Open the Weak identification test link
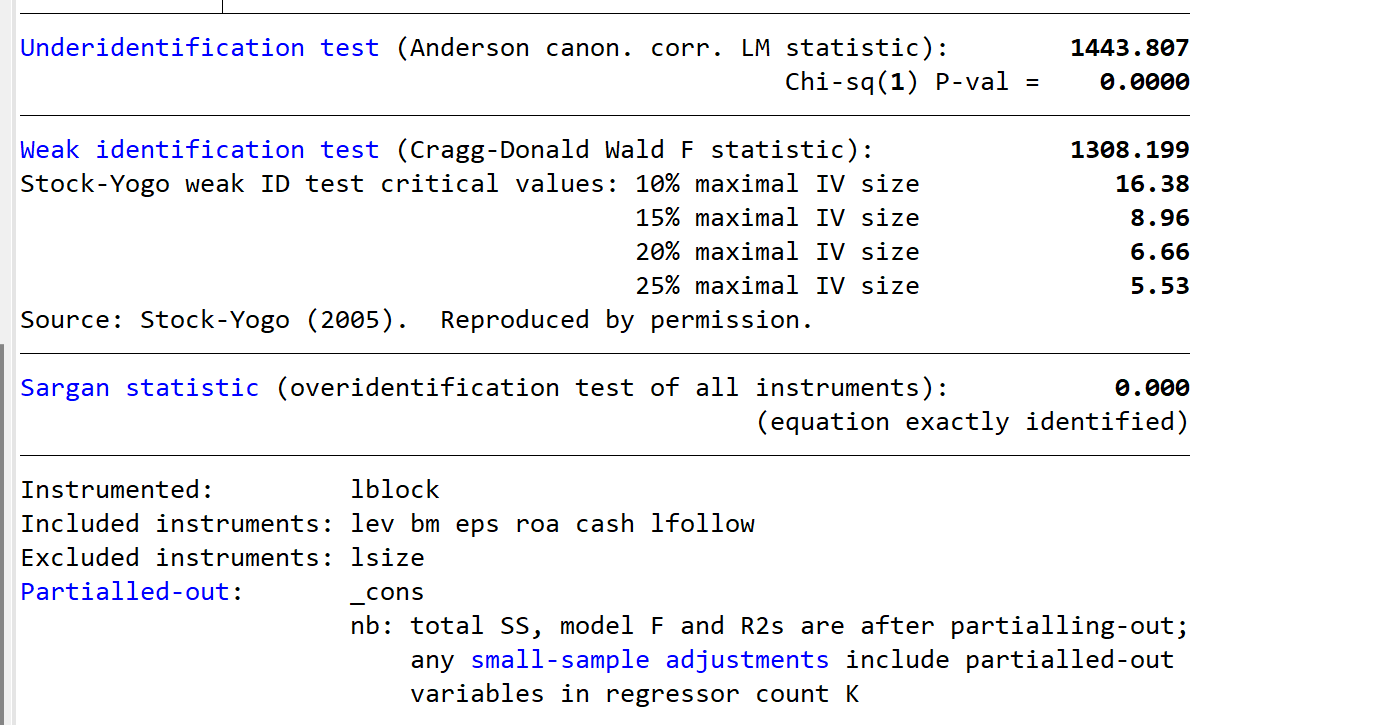The height and width of the screenshot is (725, 1383). pos(200,150)
